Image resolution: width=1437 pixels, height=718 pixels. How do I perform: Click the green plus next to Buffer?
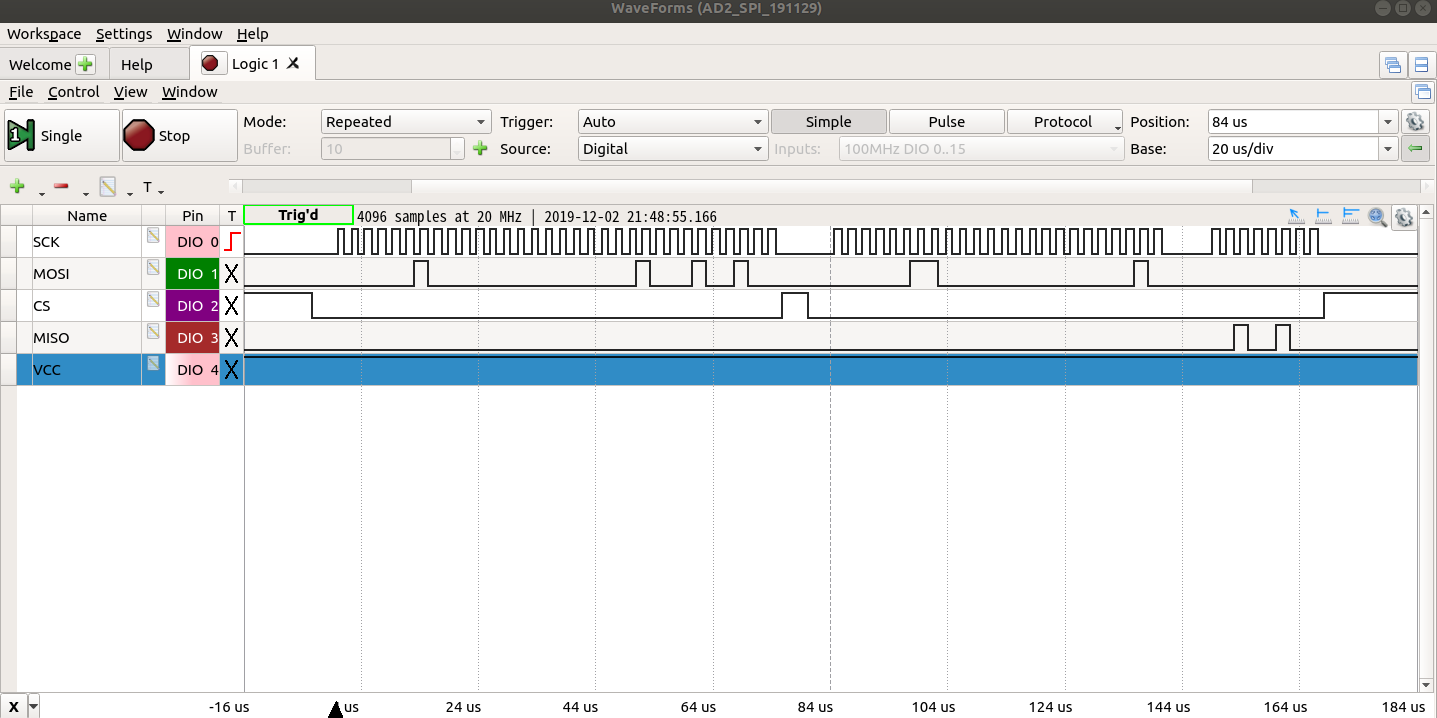(x=480, y=149)
